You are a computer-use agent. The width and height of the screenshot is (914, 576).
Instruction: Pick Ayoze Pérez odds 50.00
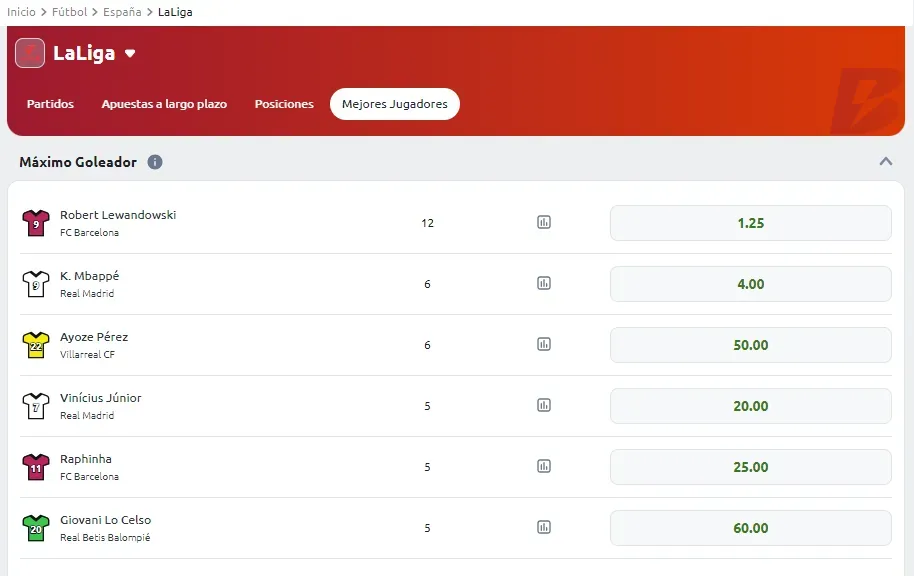751,345
